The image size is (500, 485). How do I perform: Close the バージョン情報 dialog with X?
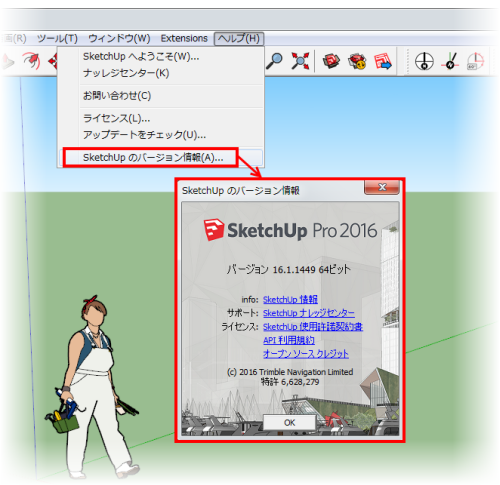[x=382, y=187]
